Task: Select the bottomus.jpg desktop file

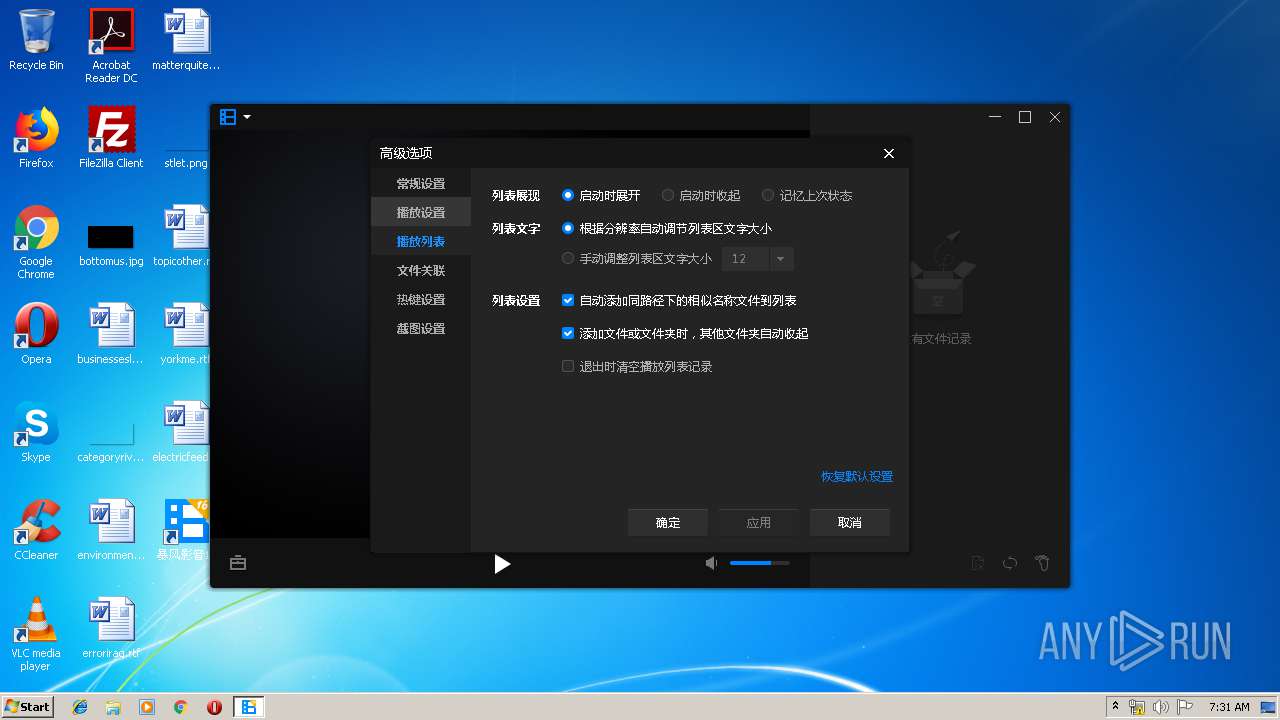Action: pos(111,245)
